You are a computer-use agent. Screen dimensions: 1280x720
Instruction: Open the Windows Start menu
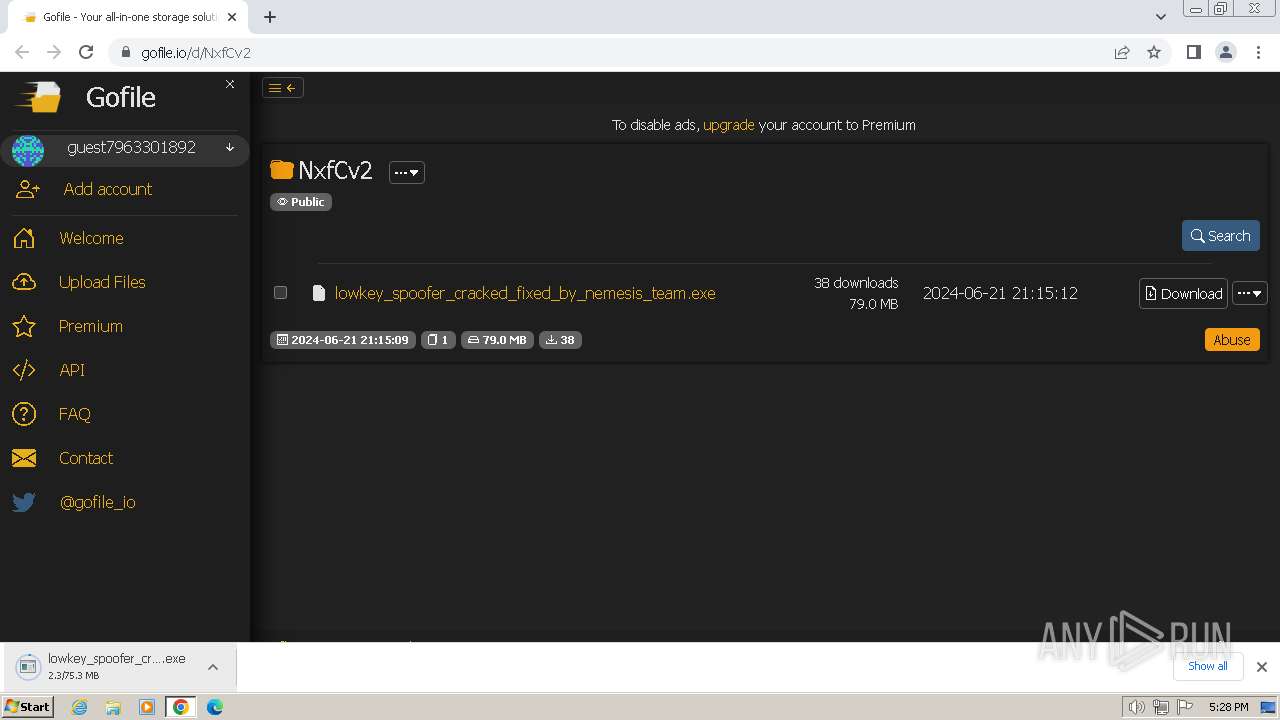click(28, 707)
